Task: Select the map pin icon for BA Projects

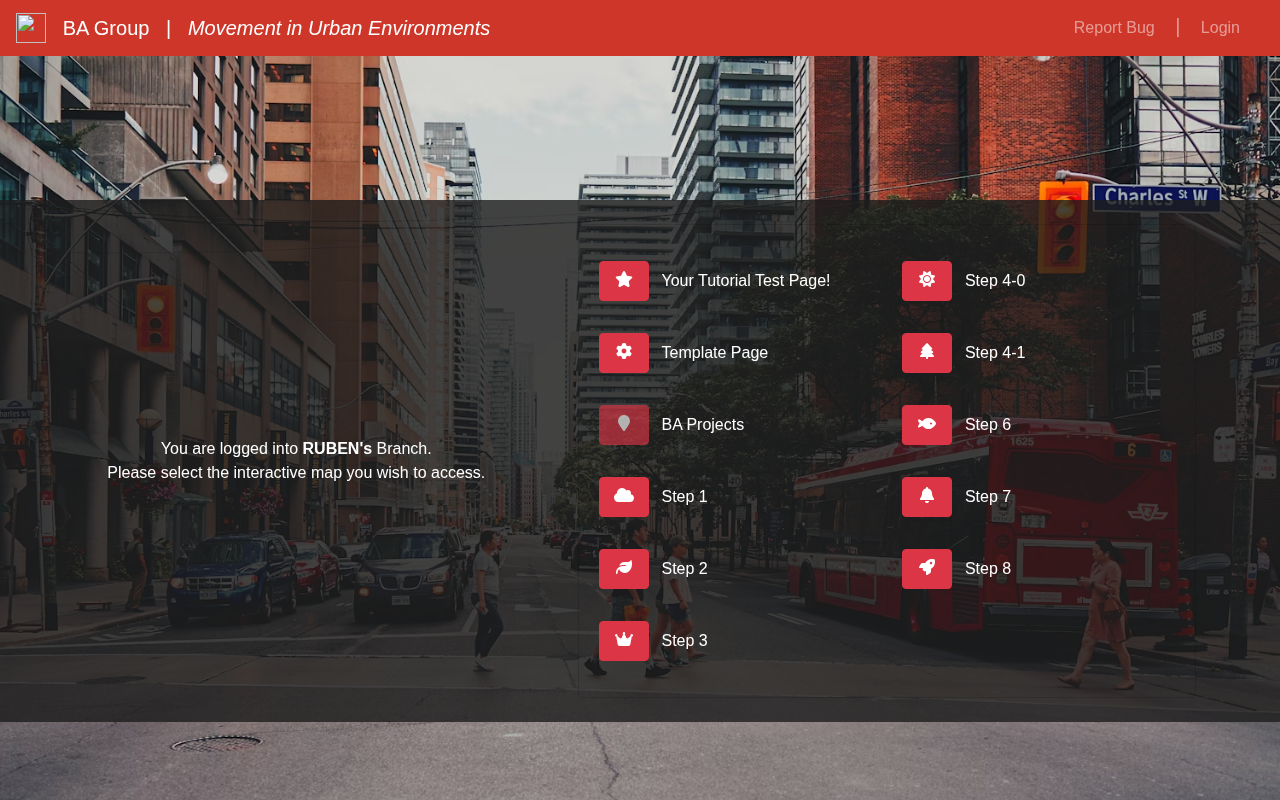Action: pyautogui.click(x=624, y=425)
